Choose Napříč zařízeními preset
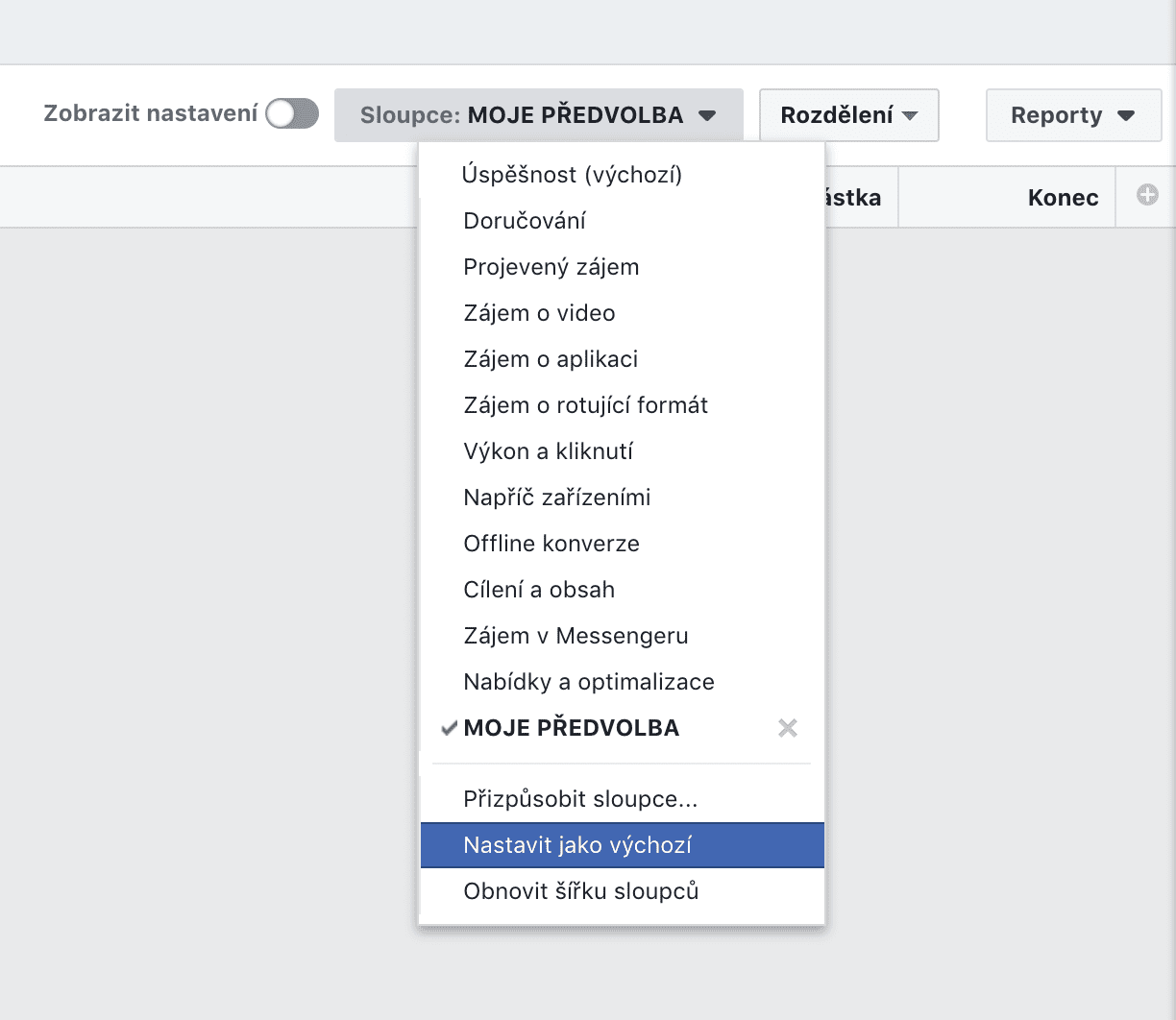The width and height of the screenshot is (1176, 1020). 557,498
